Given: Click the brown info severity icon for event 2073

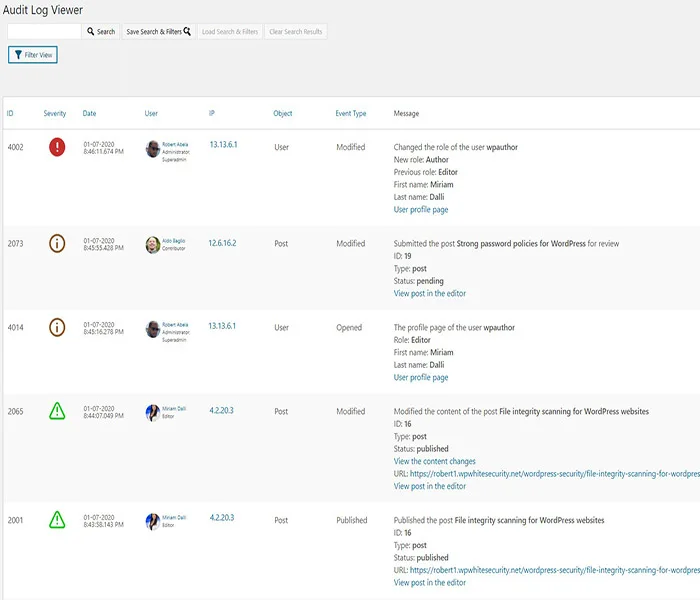Looking at the screenshot, I should (x=57, y=244).
